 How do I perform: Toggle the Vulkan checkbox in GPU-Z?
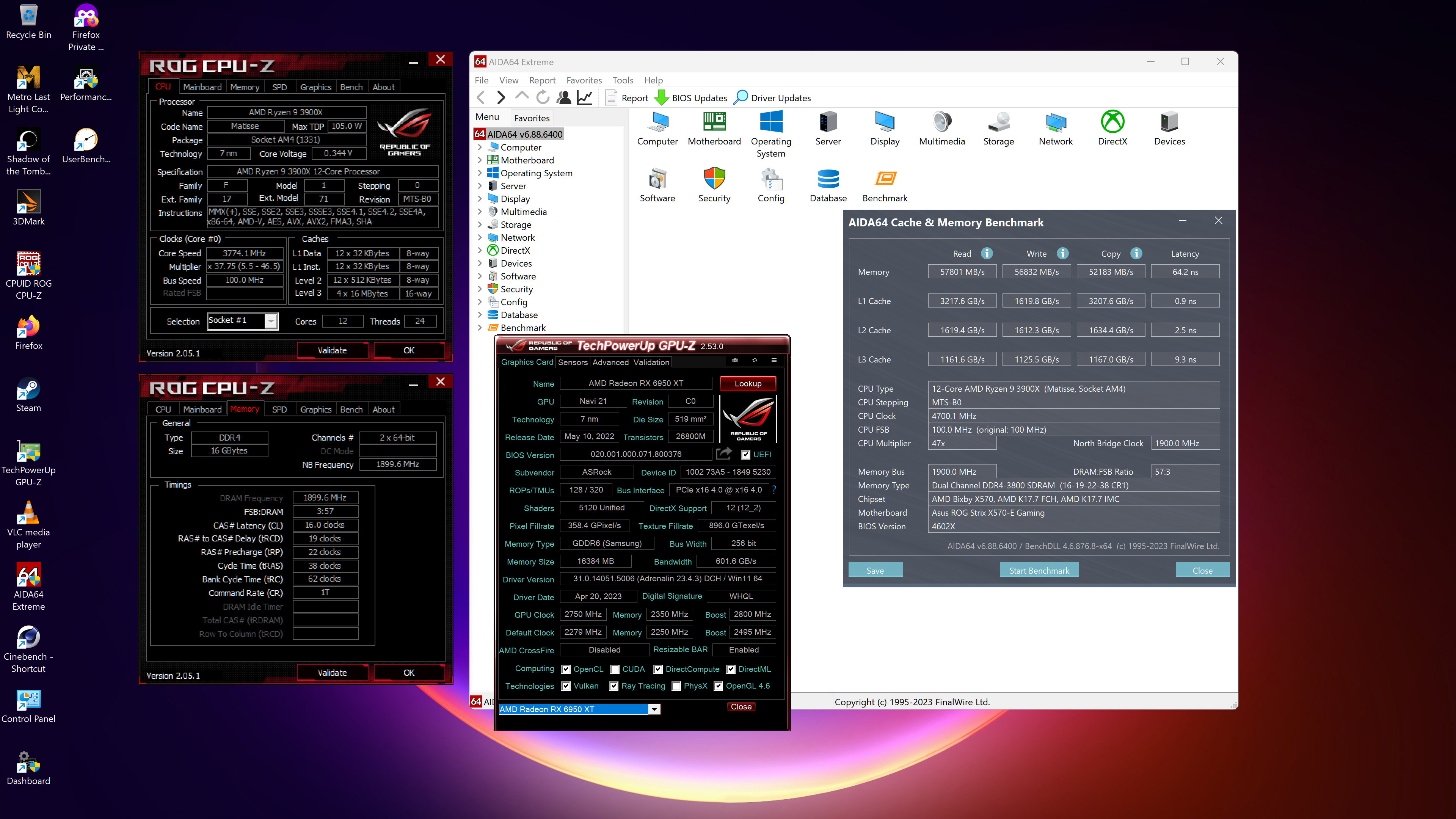(x=566, y=686)
